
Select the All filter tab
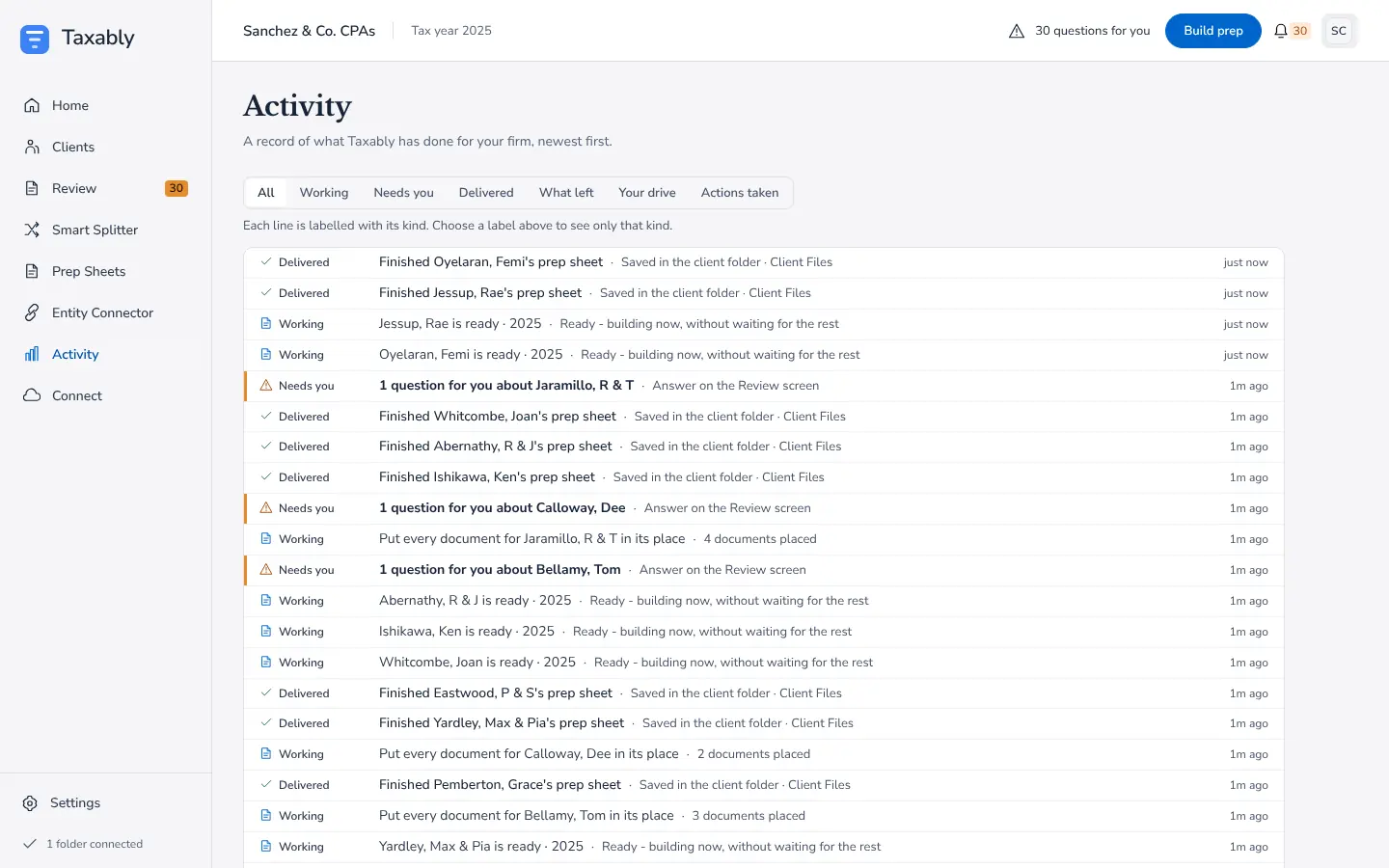pyautogui.click(x=266, y=193)
